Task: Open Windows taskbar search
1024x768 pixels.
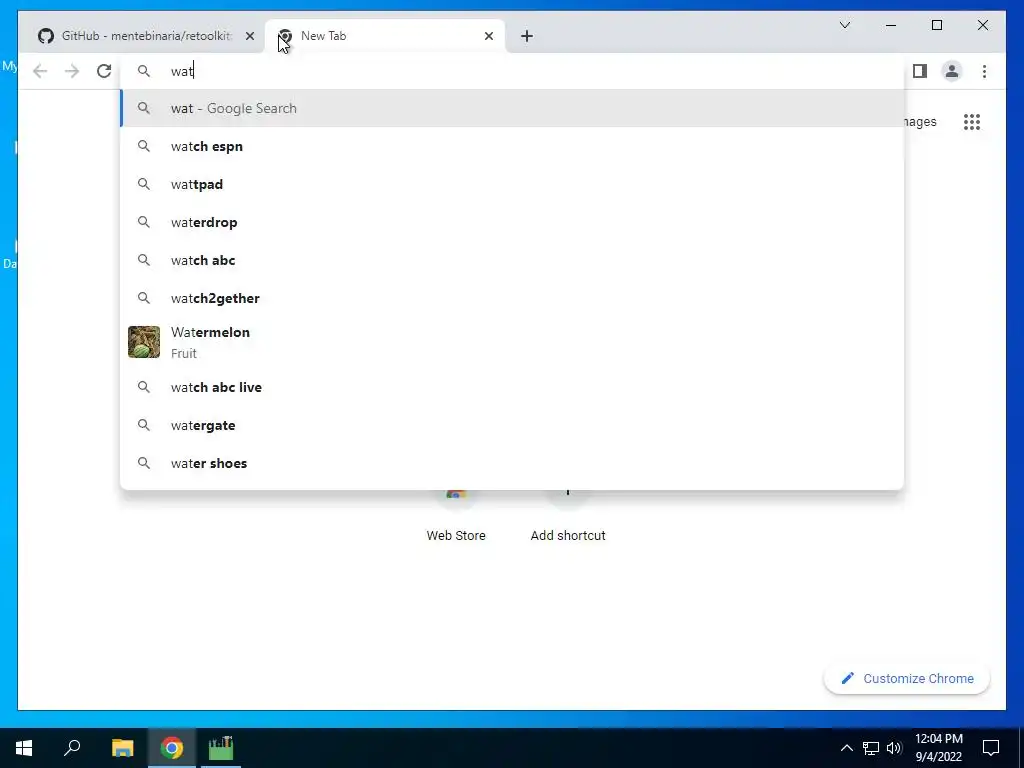Action: point(72,748)
